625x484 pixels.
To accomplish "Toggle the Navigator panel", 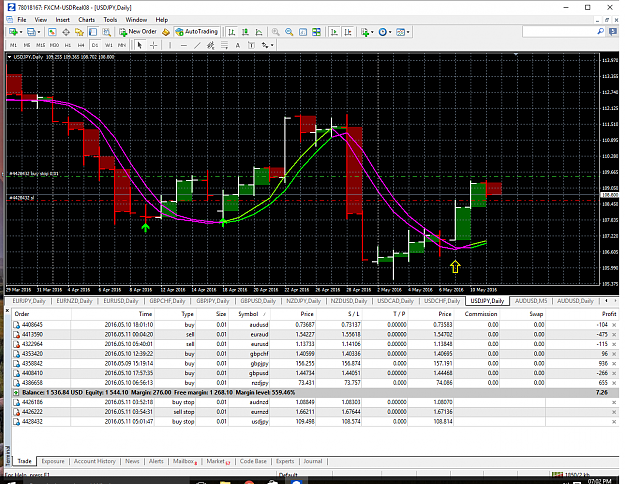I will [79, 32].
